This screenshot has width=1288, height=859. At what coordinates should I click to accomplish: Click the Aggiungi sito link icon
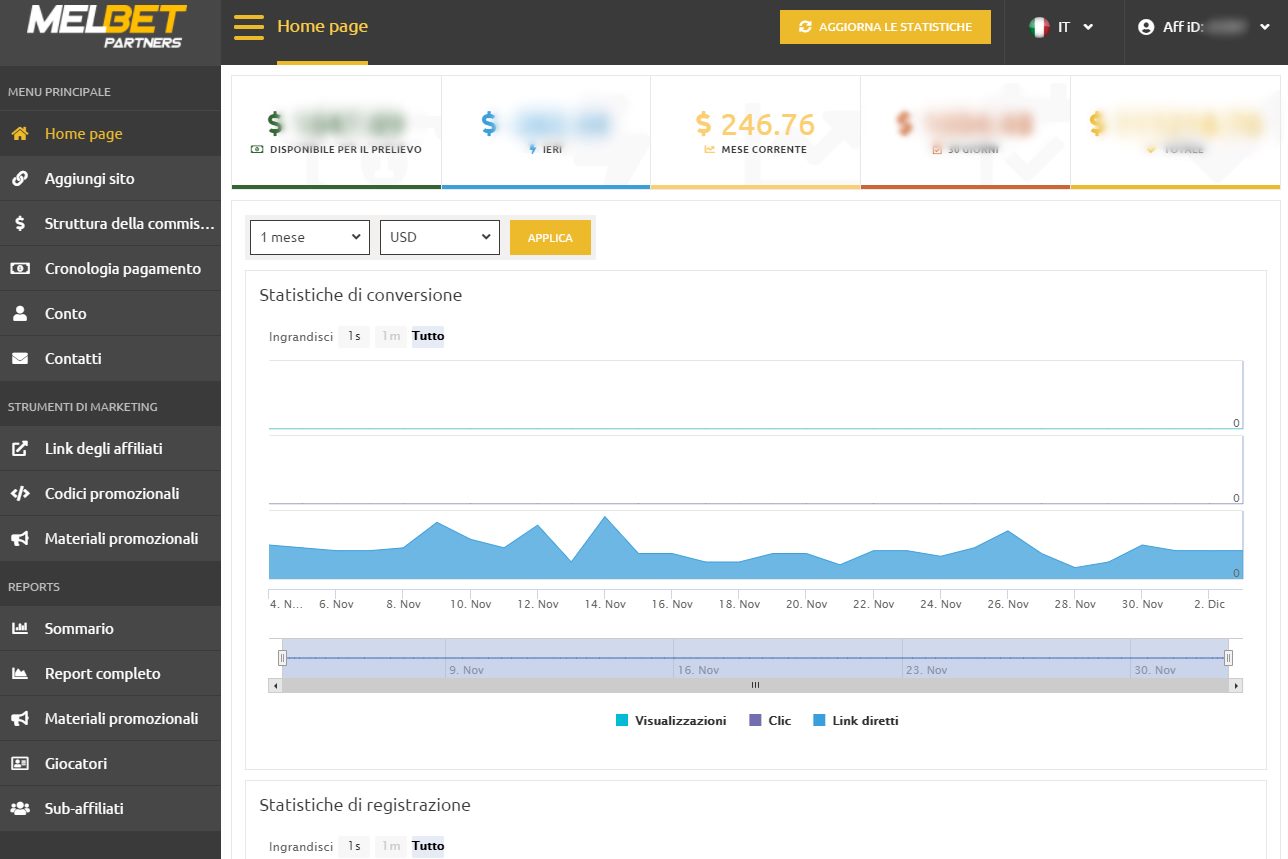20,178
